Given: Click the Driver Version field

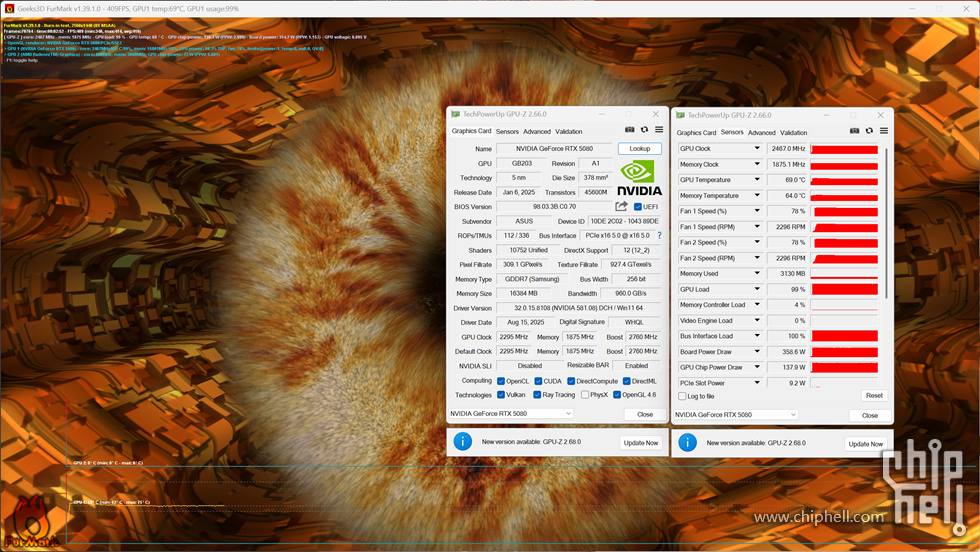Looking at the screenshot, I should pyautogui.click(x=578, y=308).
